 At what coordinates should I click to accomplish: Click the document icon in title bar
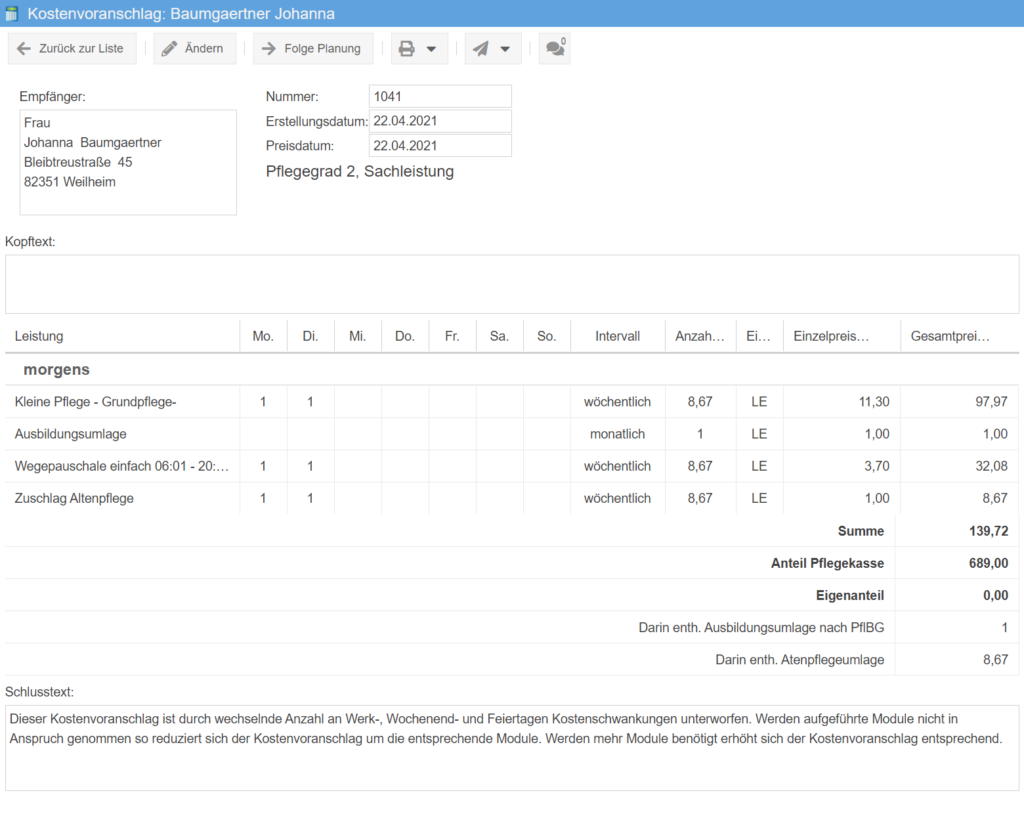coord(12,14)
